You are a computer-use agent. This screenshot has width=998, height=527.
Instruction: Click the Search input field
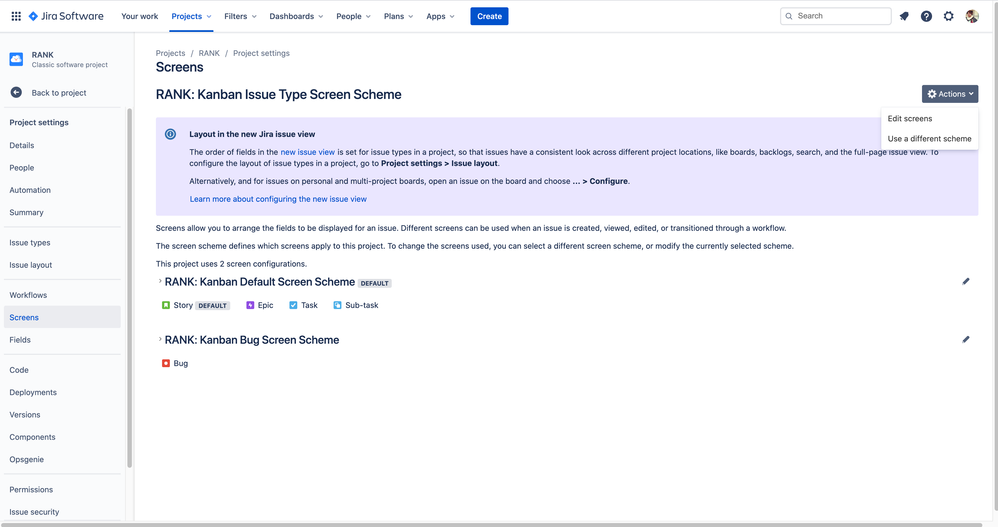coord(835,17)
